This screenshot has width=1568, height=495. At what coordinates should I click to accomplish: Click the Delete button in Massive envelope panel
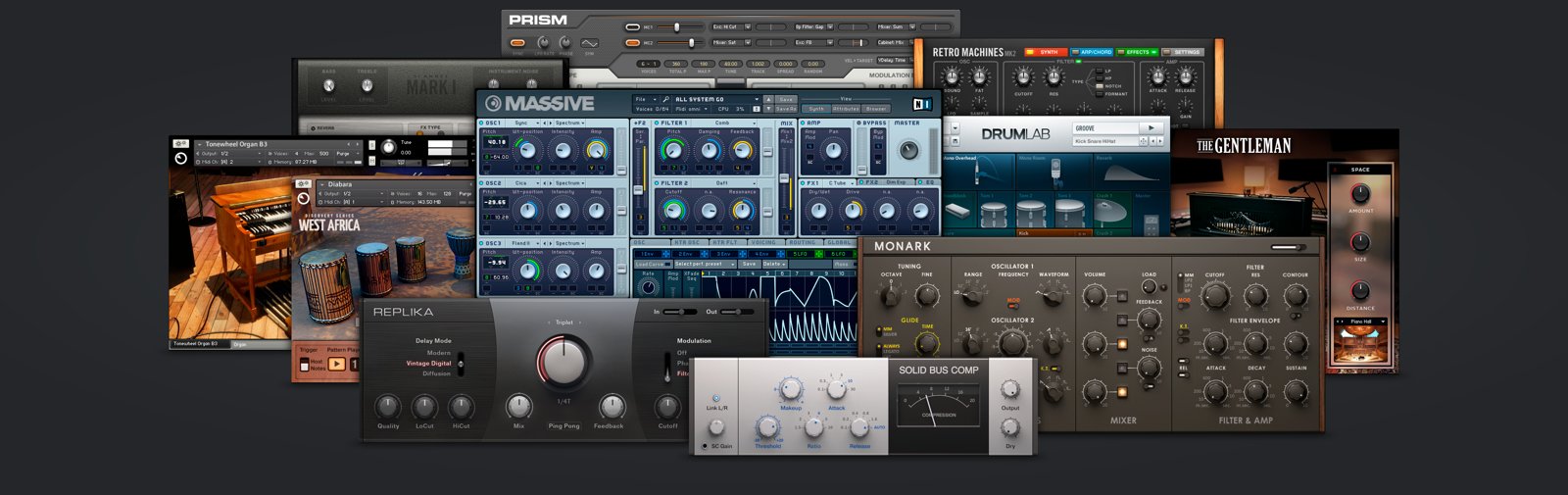(774, 264)
